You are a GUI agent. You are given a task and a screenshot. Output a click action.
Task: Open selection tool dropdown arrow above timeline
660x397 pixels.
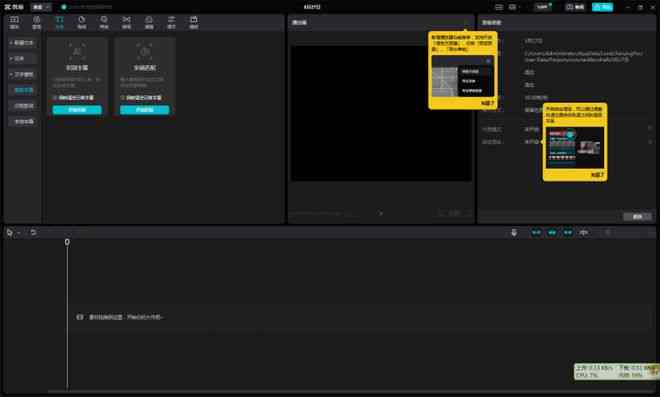[19, 233]
